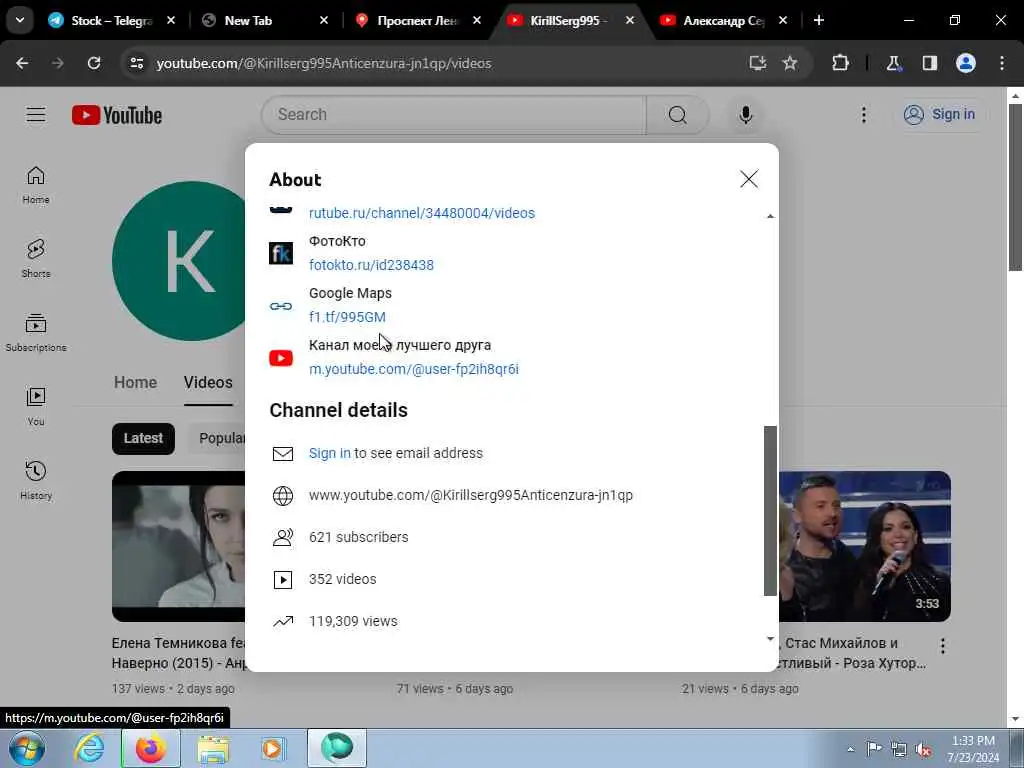Switch to the channel Home tab
1024x768 pixels.
(x=135, y=382)
